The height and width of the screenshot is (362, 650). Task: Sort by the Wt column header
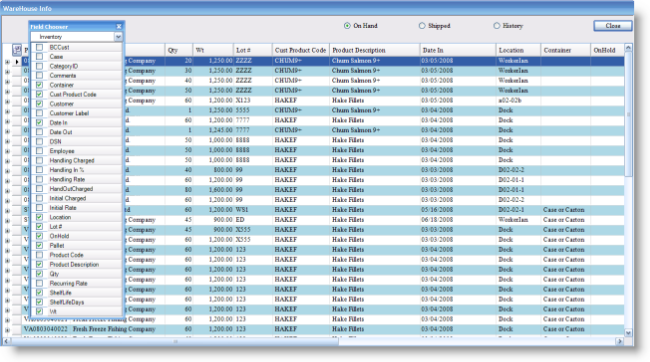tap(213, 50)
